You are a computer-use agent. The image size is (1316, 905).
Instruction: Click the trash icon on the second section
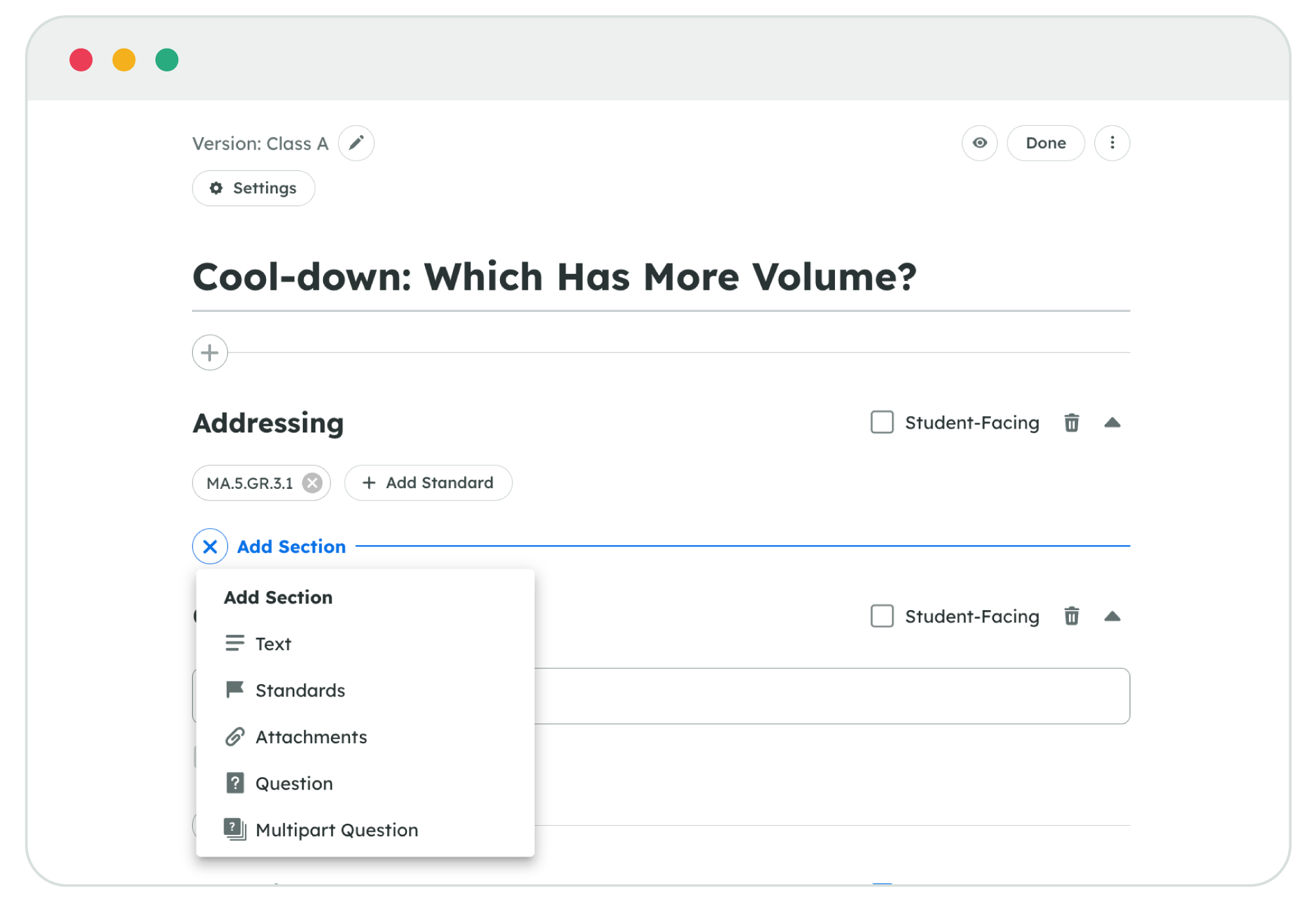point(1071,616)
